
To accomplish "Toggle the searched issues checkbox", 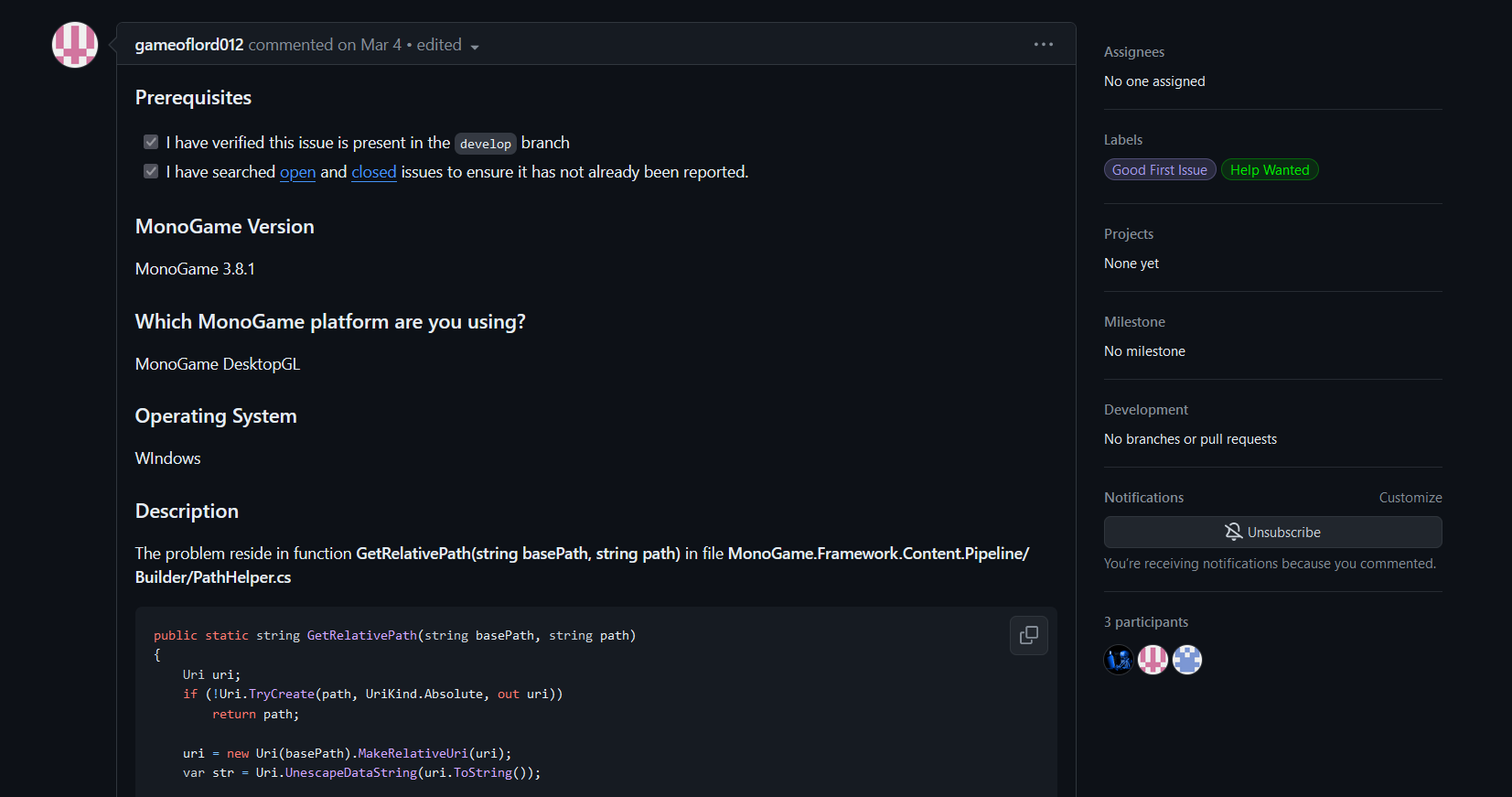I will point(151,171).
